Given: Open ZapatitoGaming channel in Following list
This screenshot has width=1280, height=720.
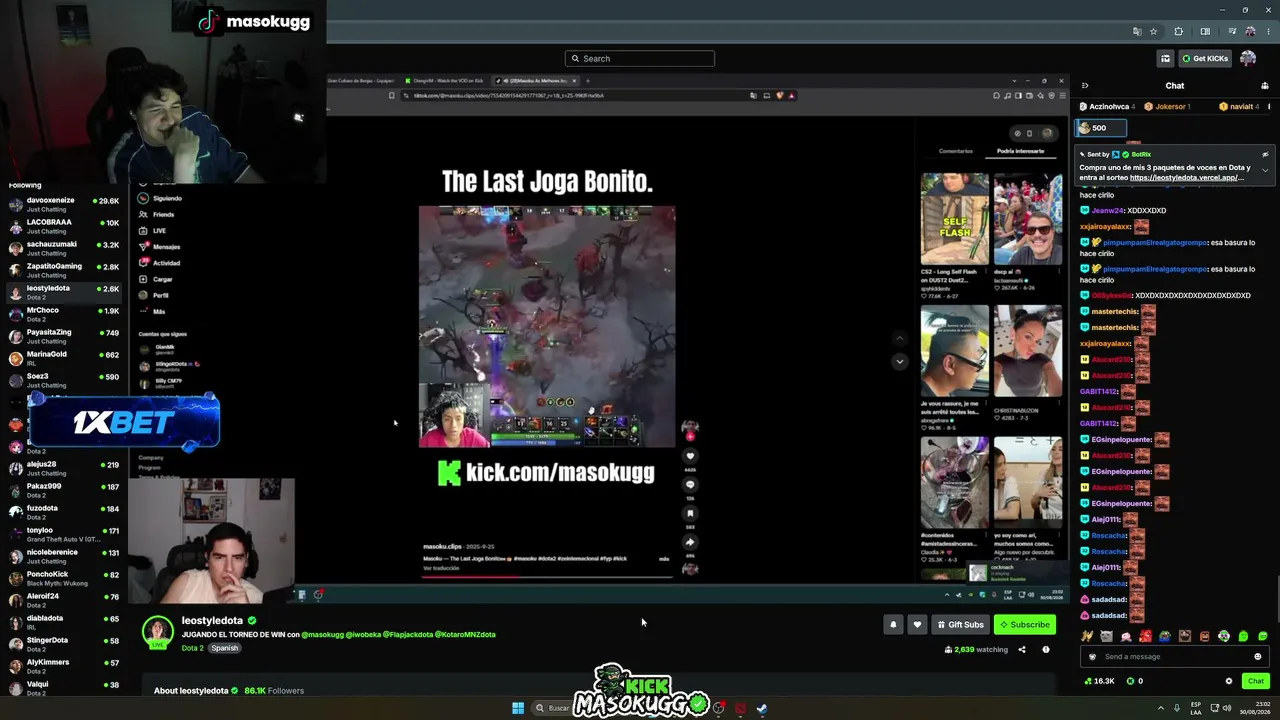Looking at the screenshot, I should (x=63, y=270).
